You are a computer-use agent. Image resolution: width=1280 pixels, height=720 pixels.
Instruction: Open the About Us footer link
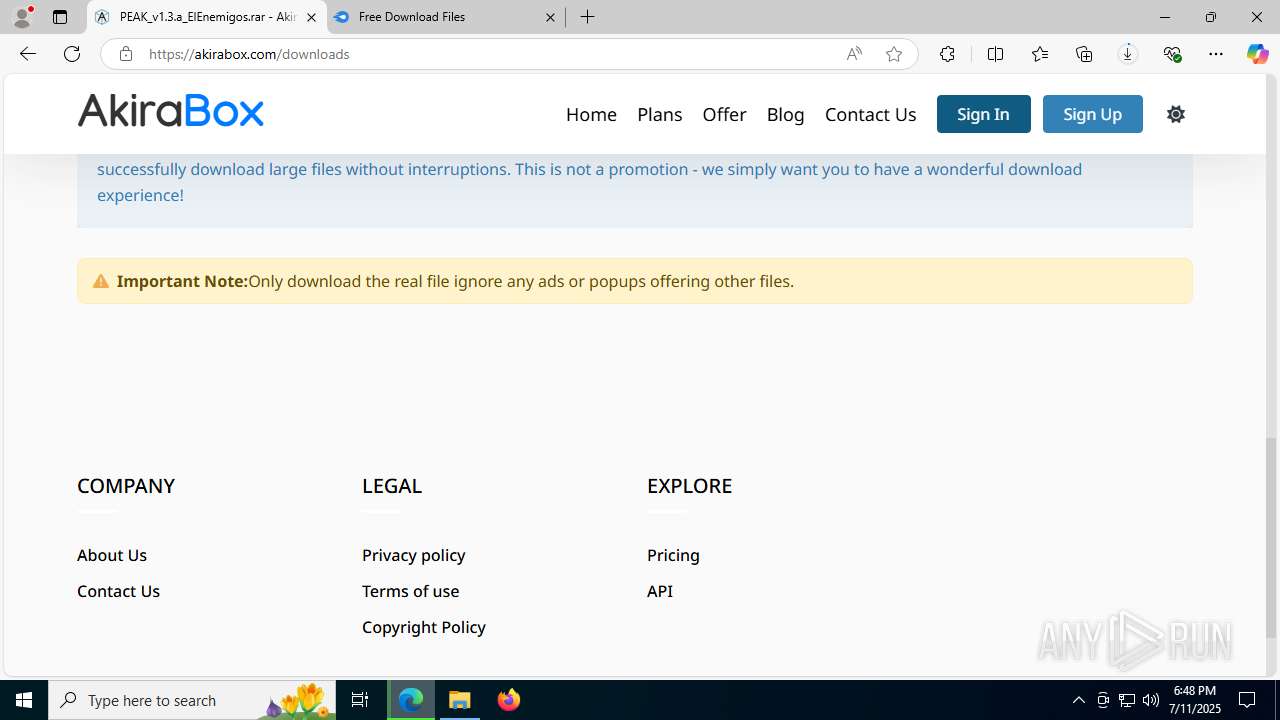[x=112, y=555]
